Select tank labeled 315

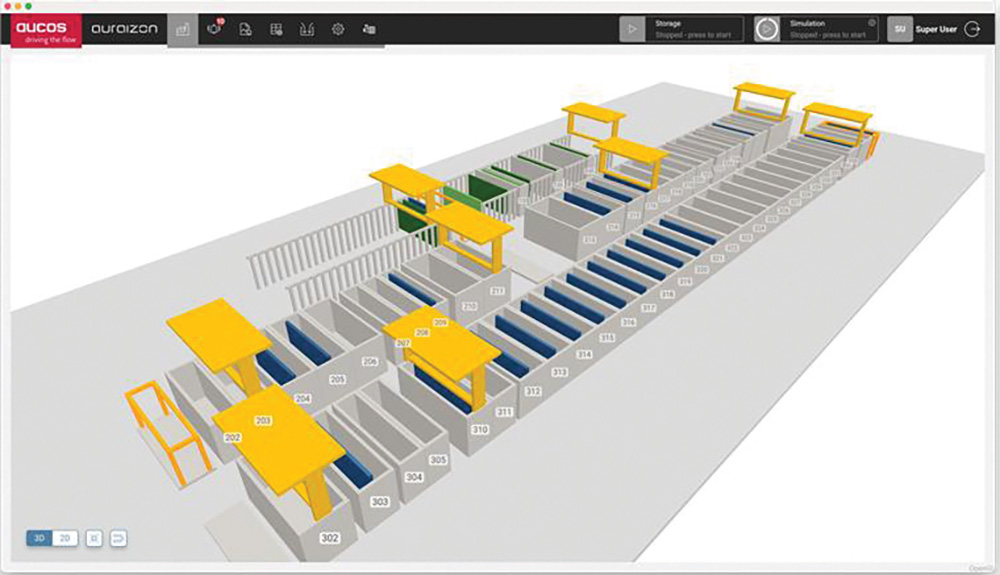point(607,338)
